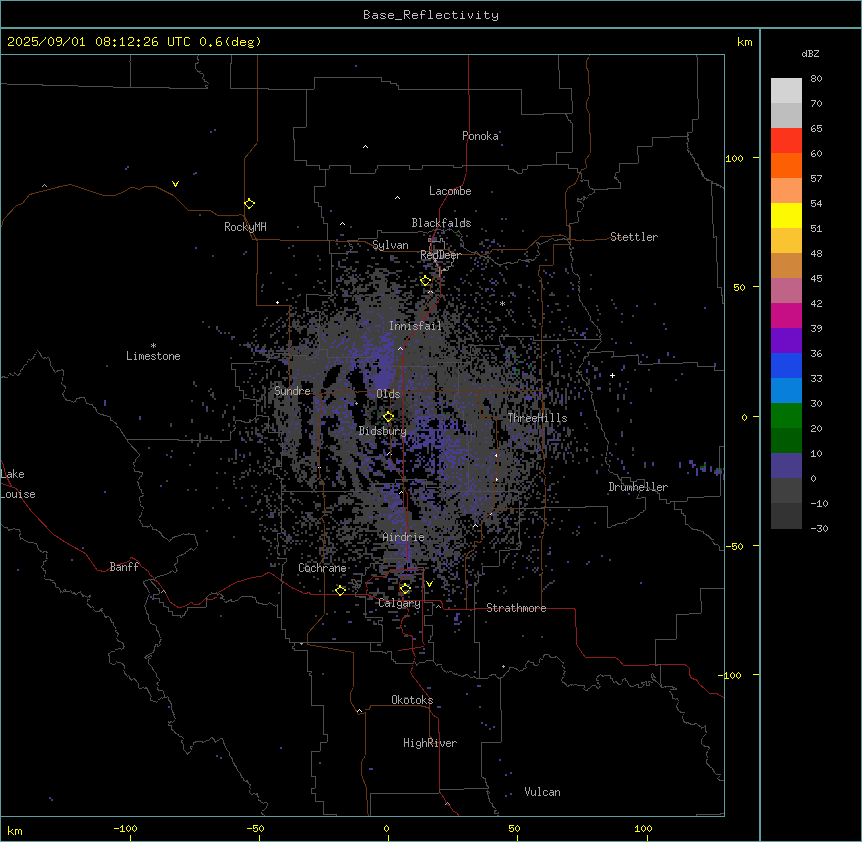Click the 100 tick on the vertical axis

(x=734, y=158)
